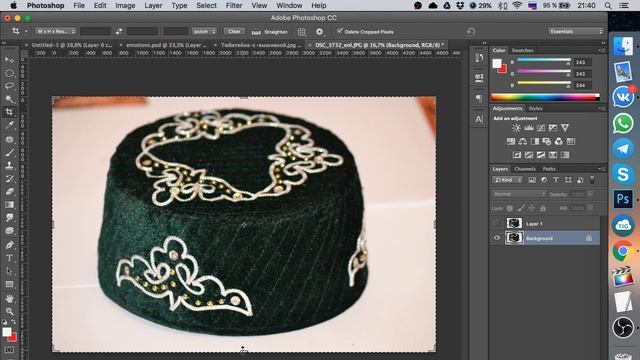Select the Gradient tool
The width and height of the screenshot is (640, 360).
pyautogui.click(x=9, y=204)
